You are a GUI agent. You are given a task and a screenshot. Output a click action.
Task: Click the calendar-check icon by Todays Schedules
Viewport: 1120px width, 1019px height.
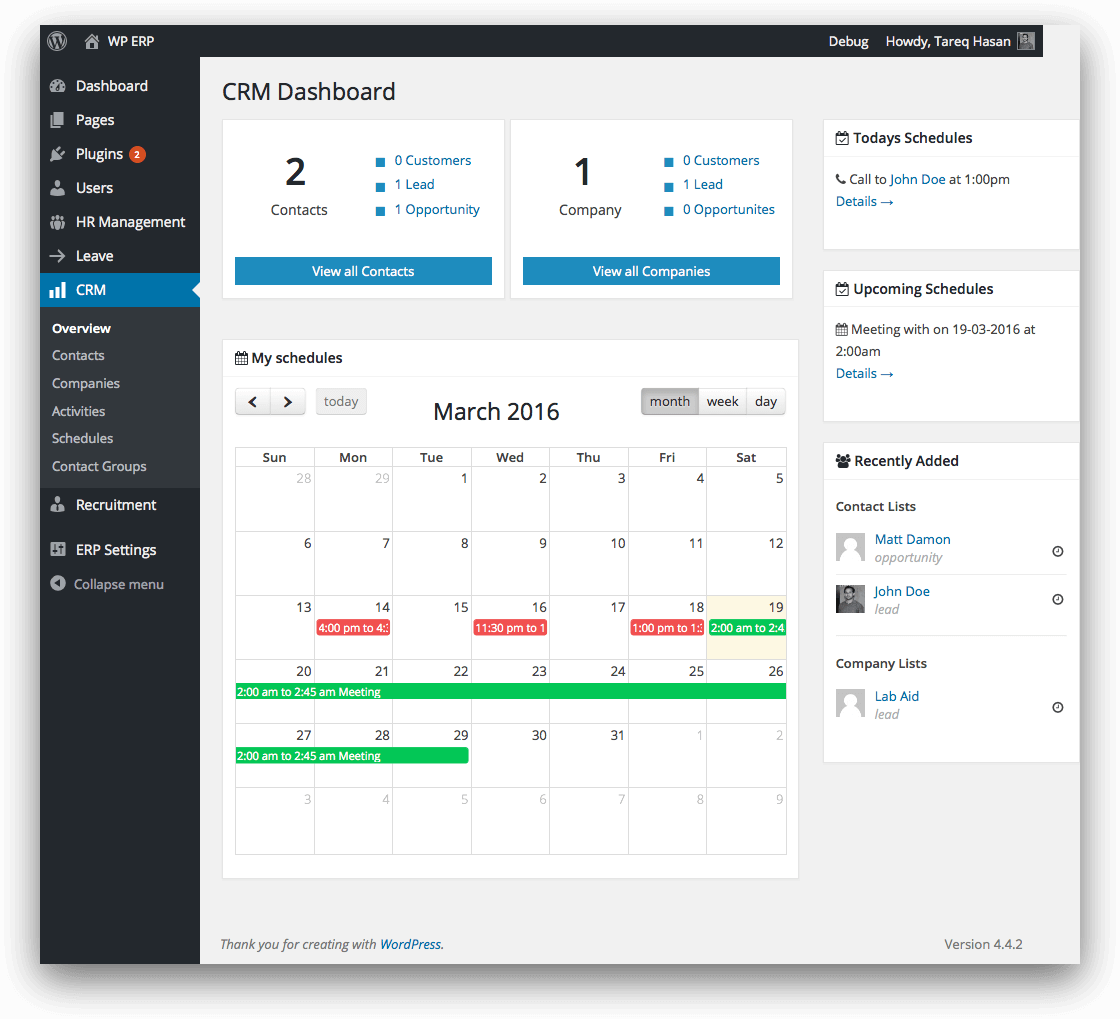click(842, 138)
